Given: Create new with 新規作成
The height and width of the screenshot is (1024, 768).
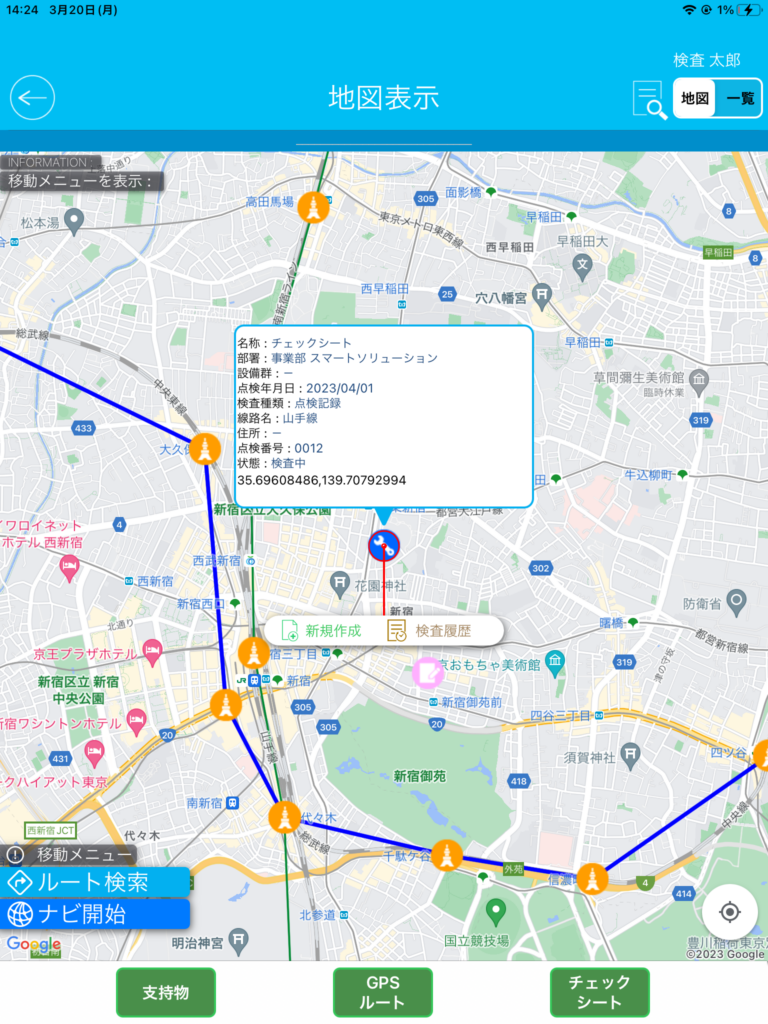Looking at the screenshot, I should pos(321,631).
